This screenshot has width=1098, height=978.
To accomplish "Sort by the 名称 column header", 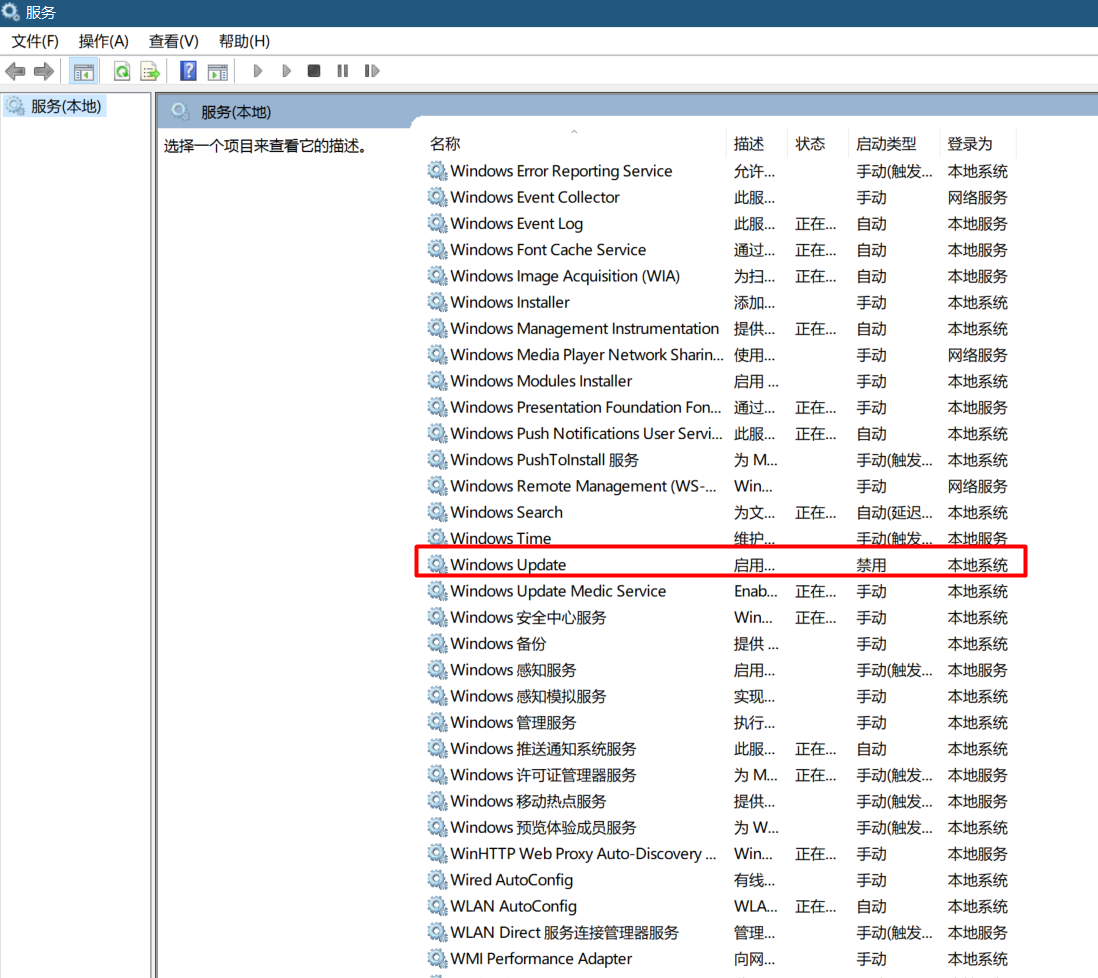I will point(445,144).
